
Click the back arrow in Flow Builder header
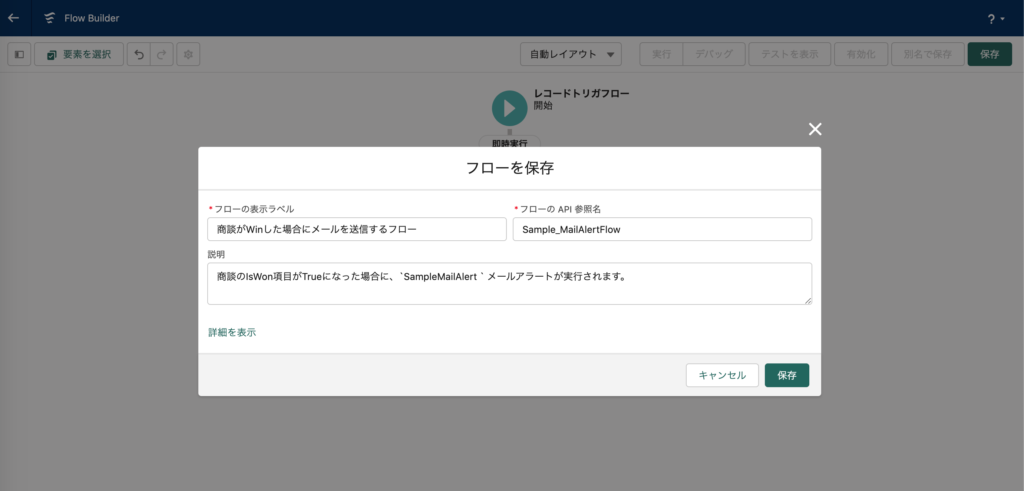tap(13, 18)
